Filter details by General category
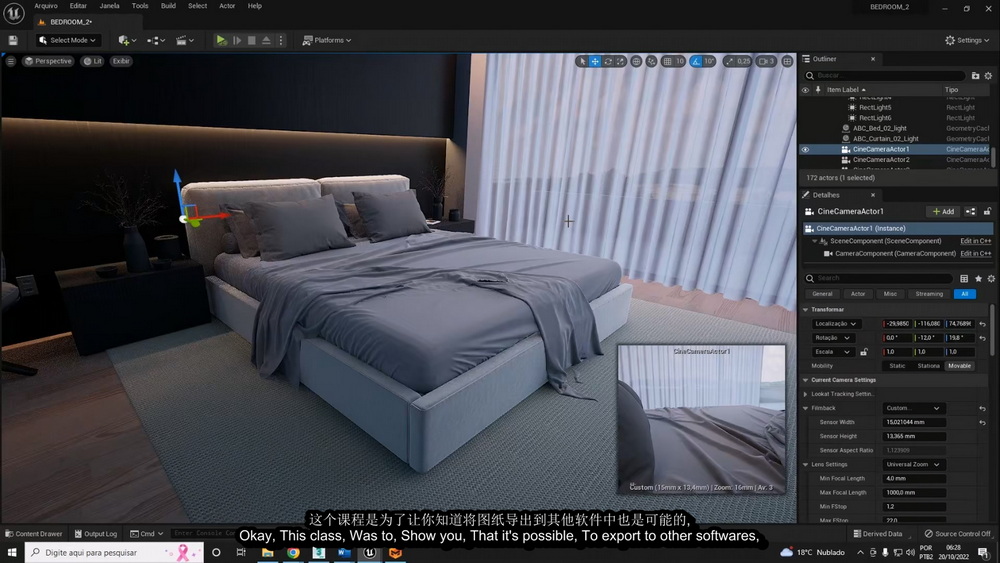 click(x=822, y=294)
